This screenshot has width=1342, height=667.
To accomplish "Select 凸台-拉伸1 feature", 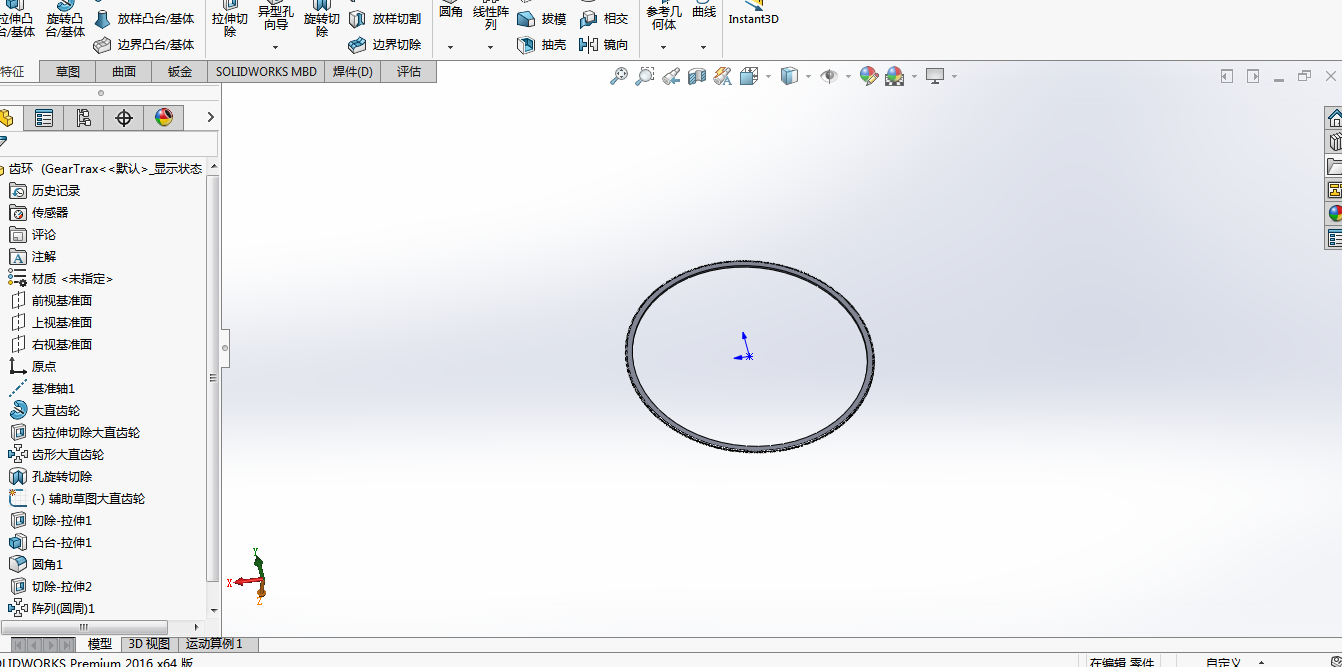I will tap(50, 543).
